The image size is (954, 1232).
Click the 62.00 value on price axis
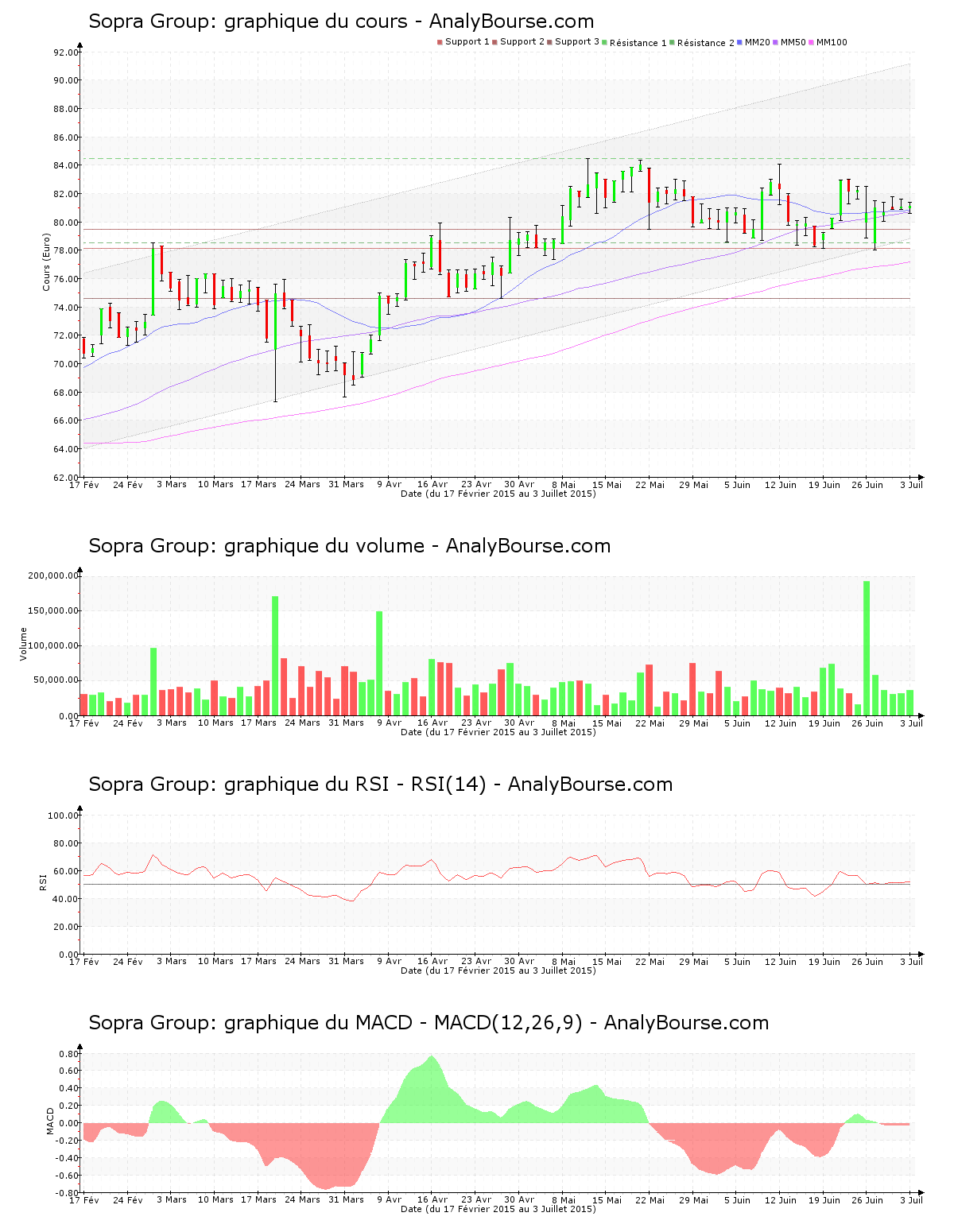click(x=66, y=477)
